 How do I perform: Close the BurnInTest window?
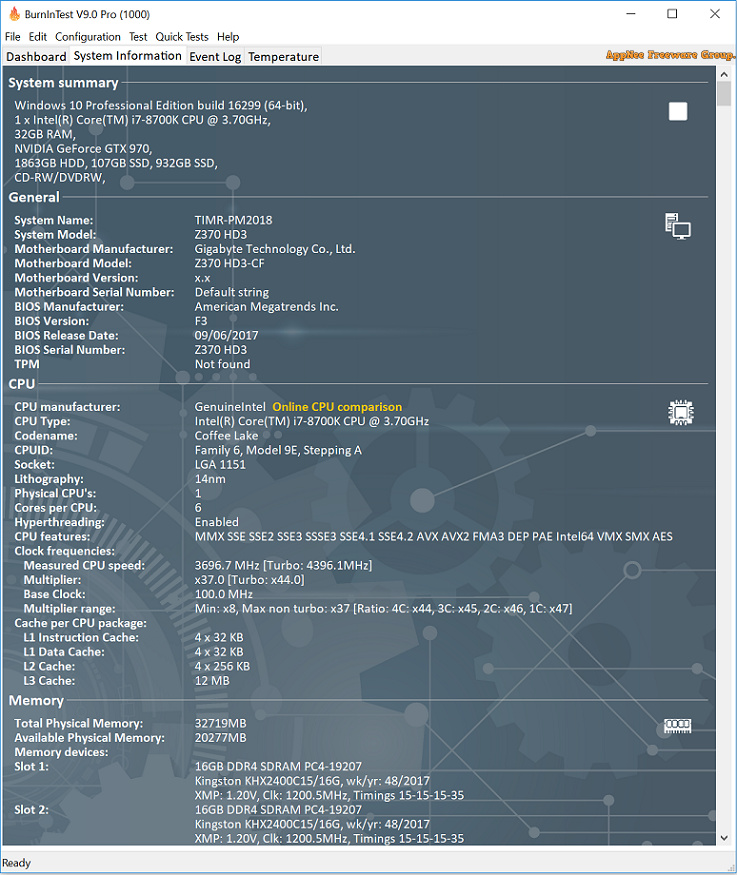(x=715, y=14)
